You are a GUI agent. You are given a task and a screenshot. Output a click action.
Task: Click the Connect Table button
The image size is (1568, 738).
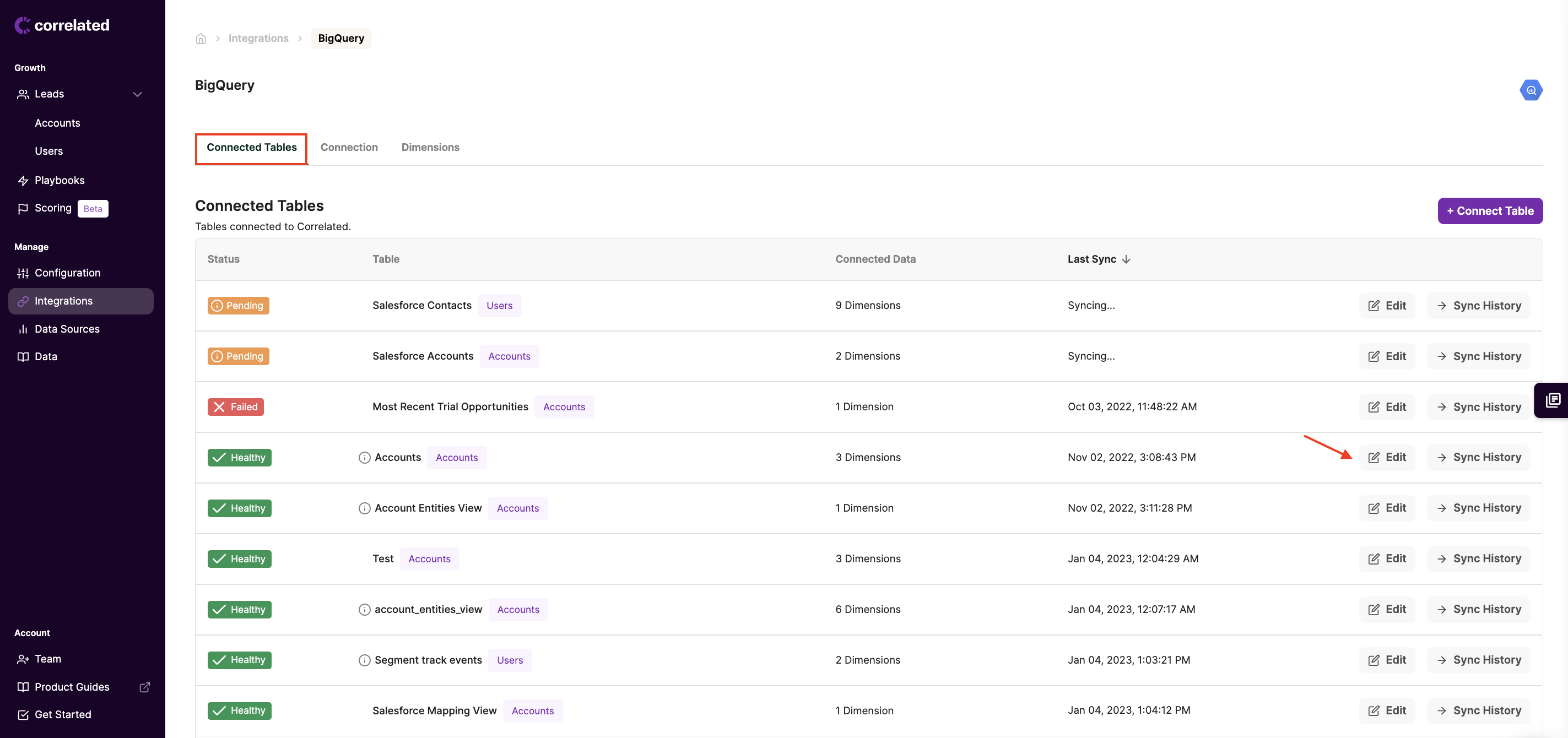click(1489, 210)
